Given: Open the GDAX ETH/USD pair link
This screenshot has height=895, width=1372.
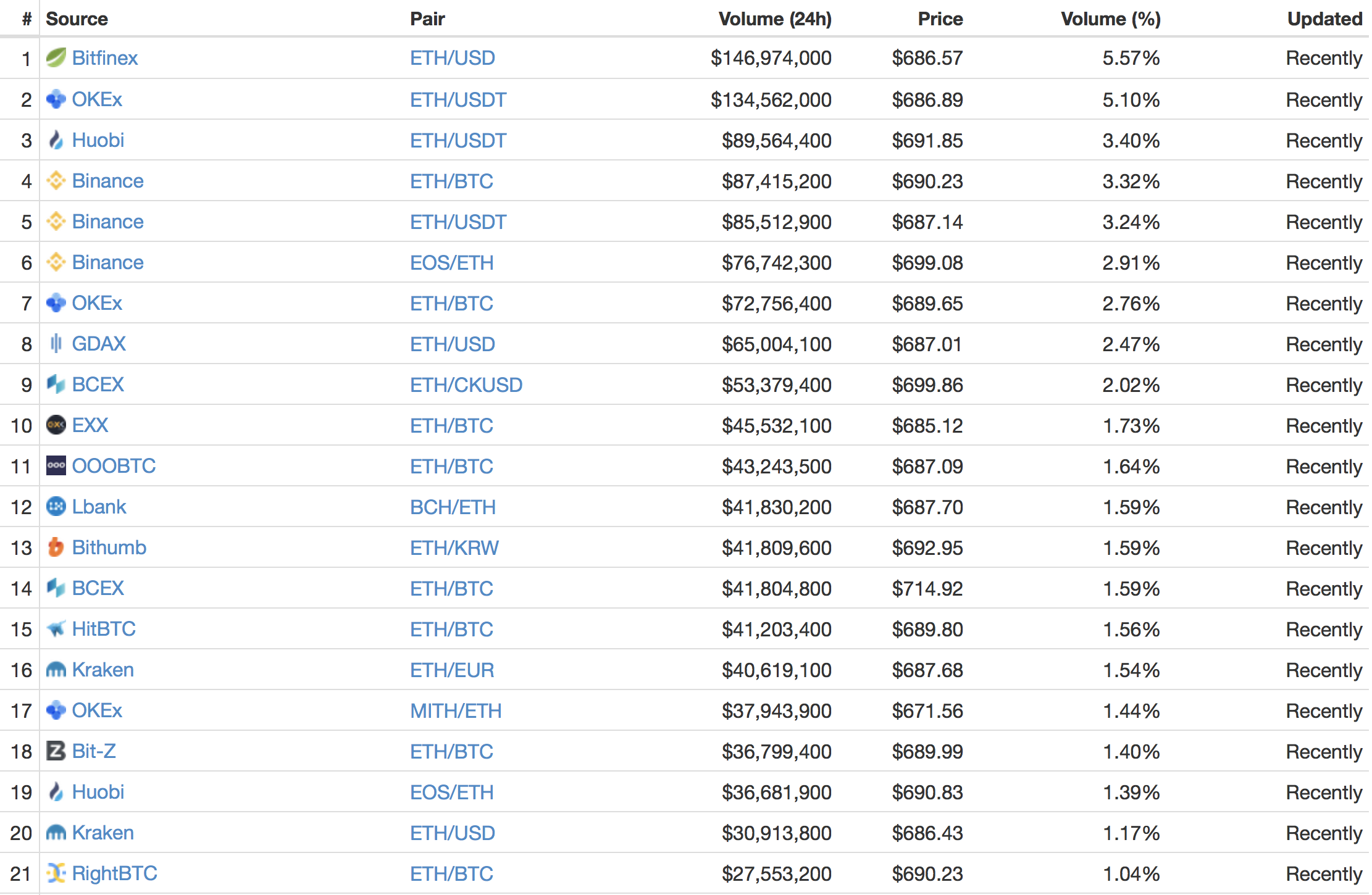Looking at the screenshot, I should [453, 344].
